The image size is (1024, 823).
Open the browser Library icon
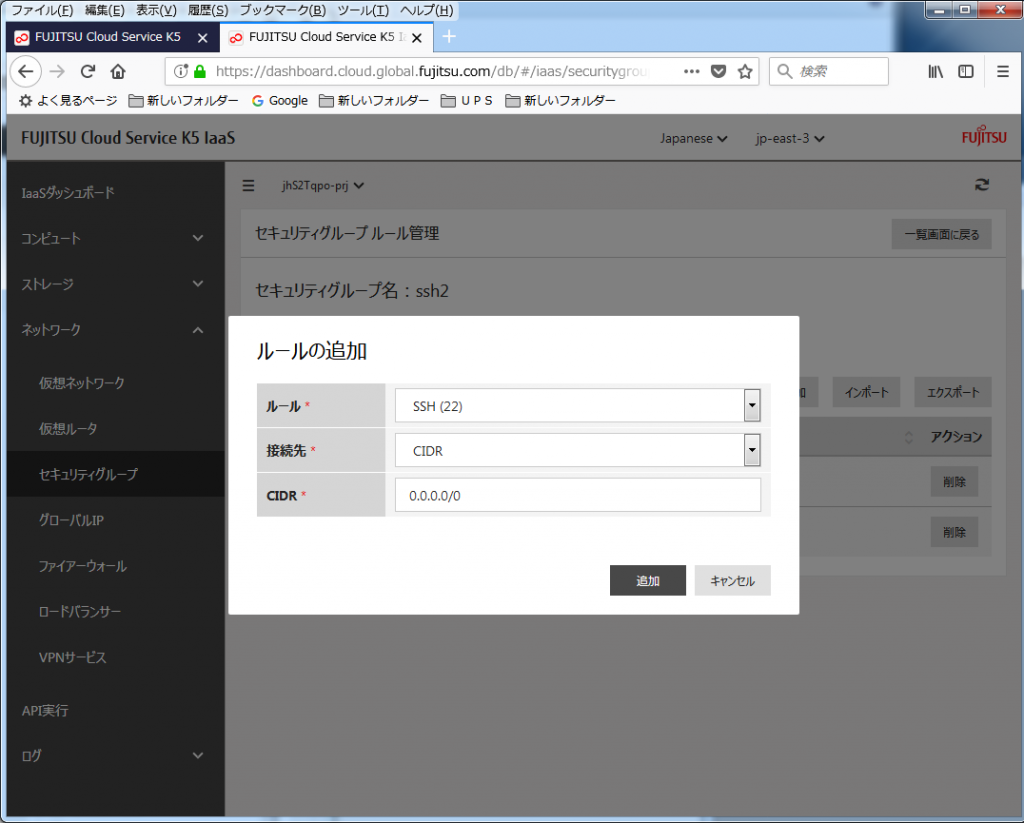point(935,71)
